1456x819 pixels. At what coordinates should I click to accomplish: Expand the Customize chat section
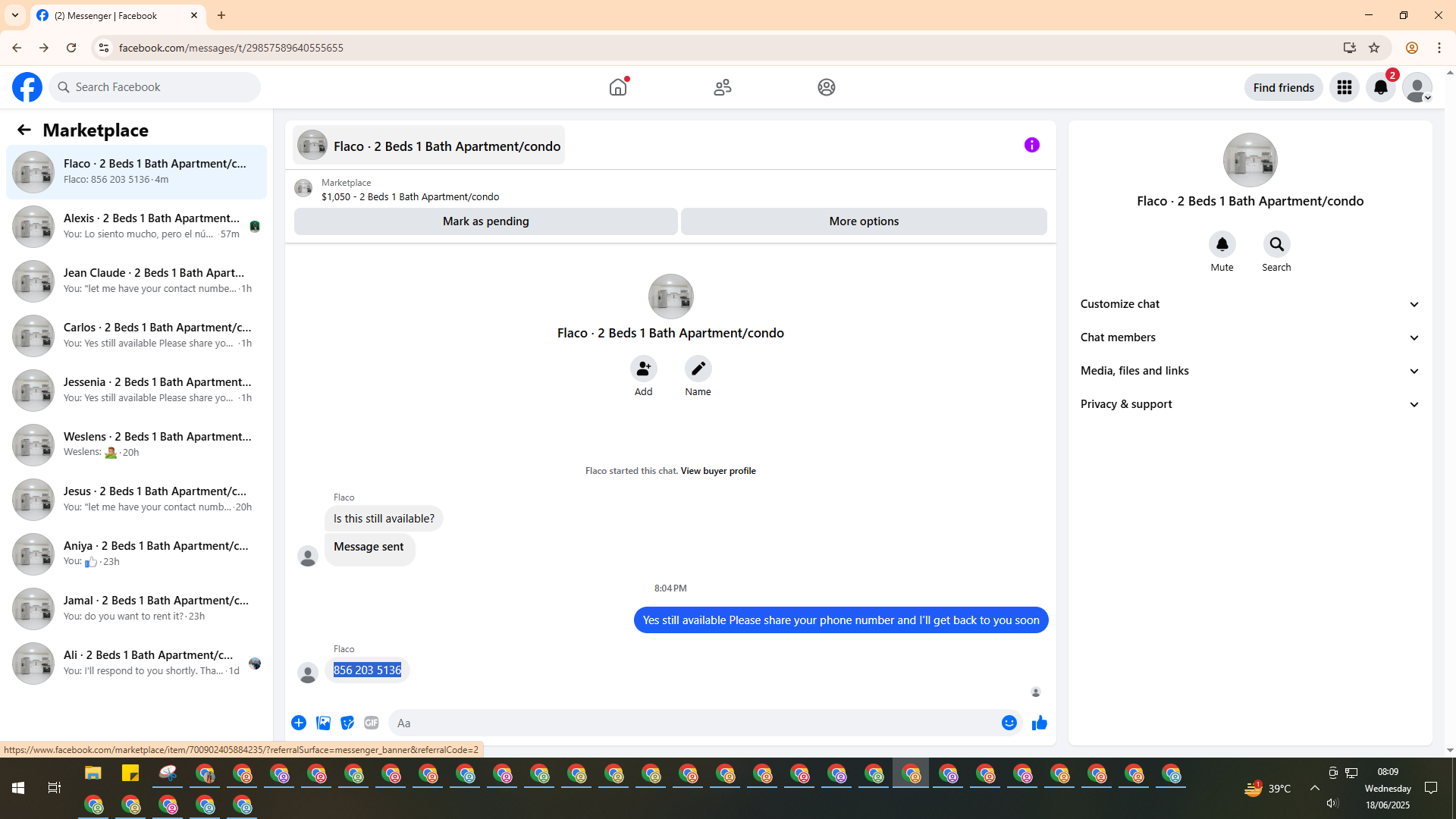point(1250,304)
